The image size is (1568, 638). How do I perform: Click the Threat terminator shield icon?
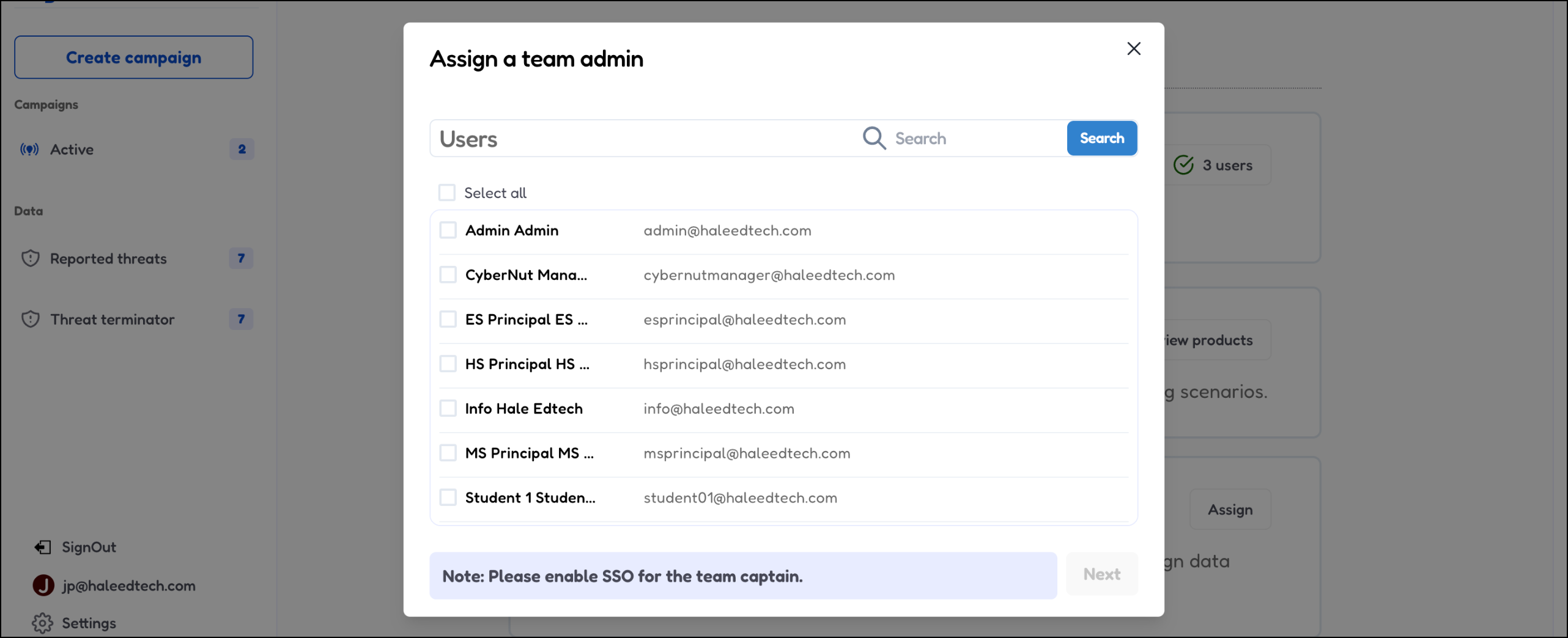(31, 319)
